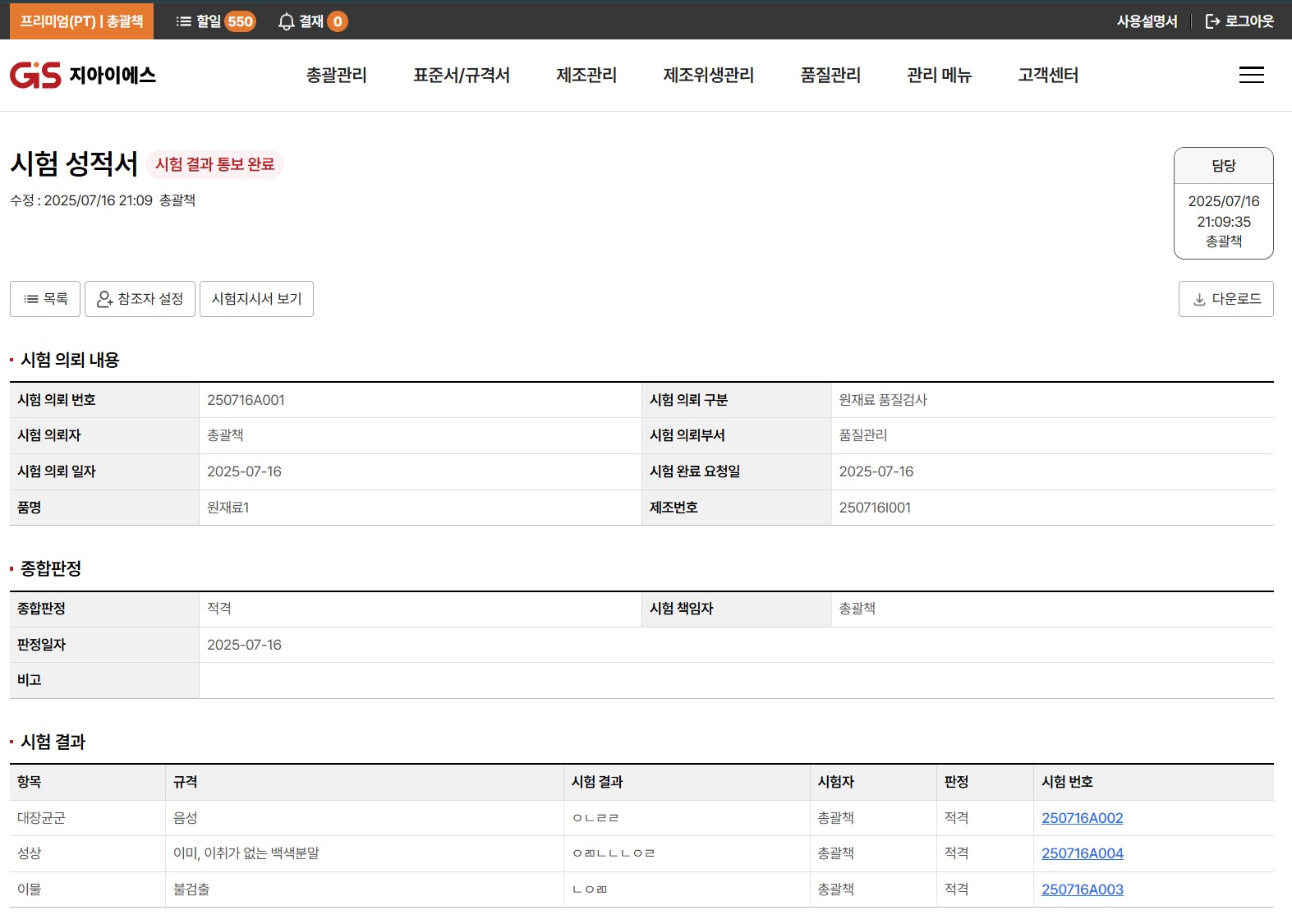The width and height of the screenshot is (1292, 924).
Task: Click the 종합판정 value 적격
Action: (219, 609)
